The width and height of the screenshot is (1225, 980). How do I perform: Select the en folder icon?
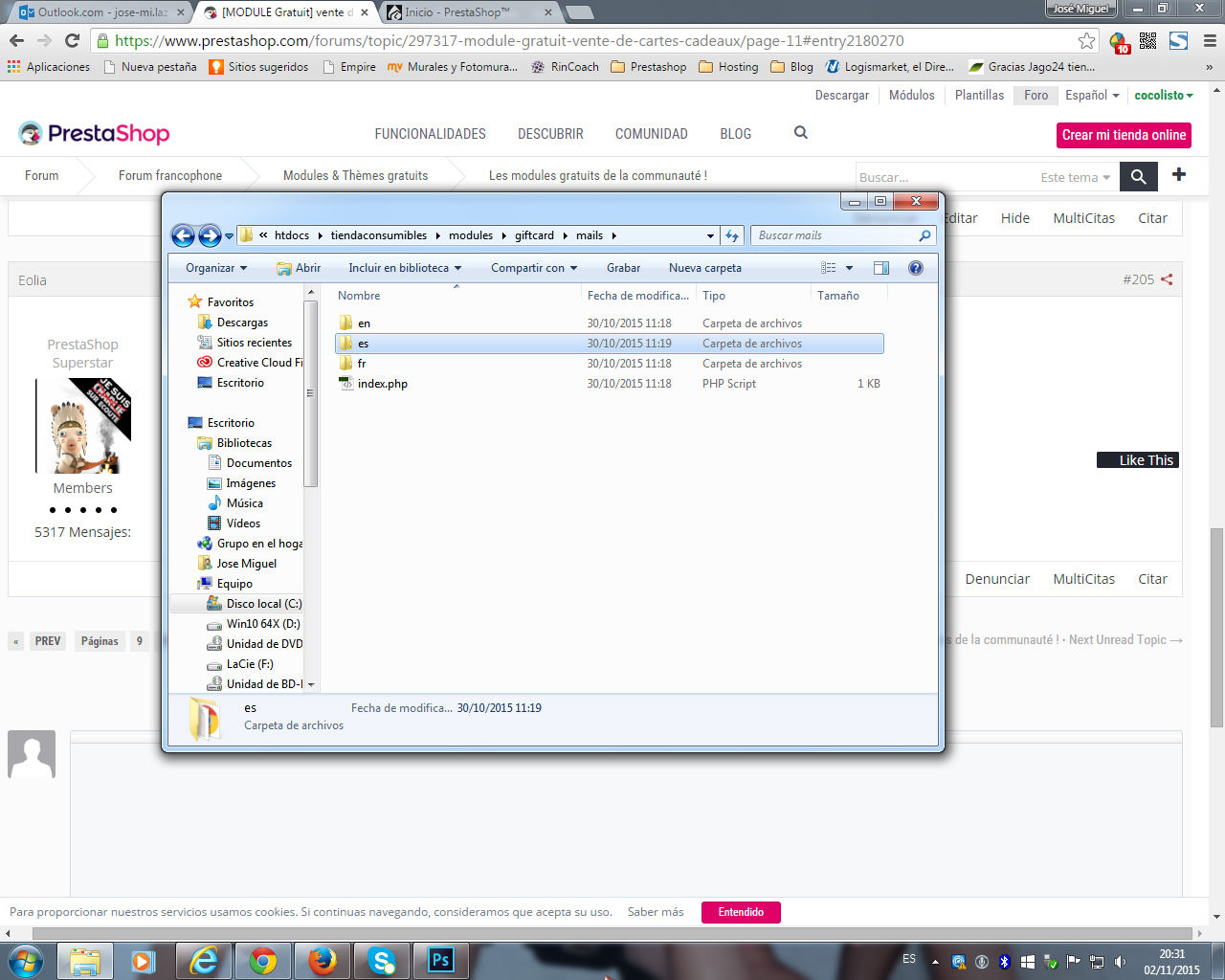pyautogui.click(x=346, y=323)
